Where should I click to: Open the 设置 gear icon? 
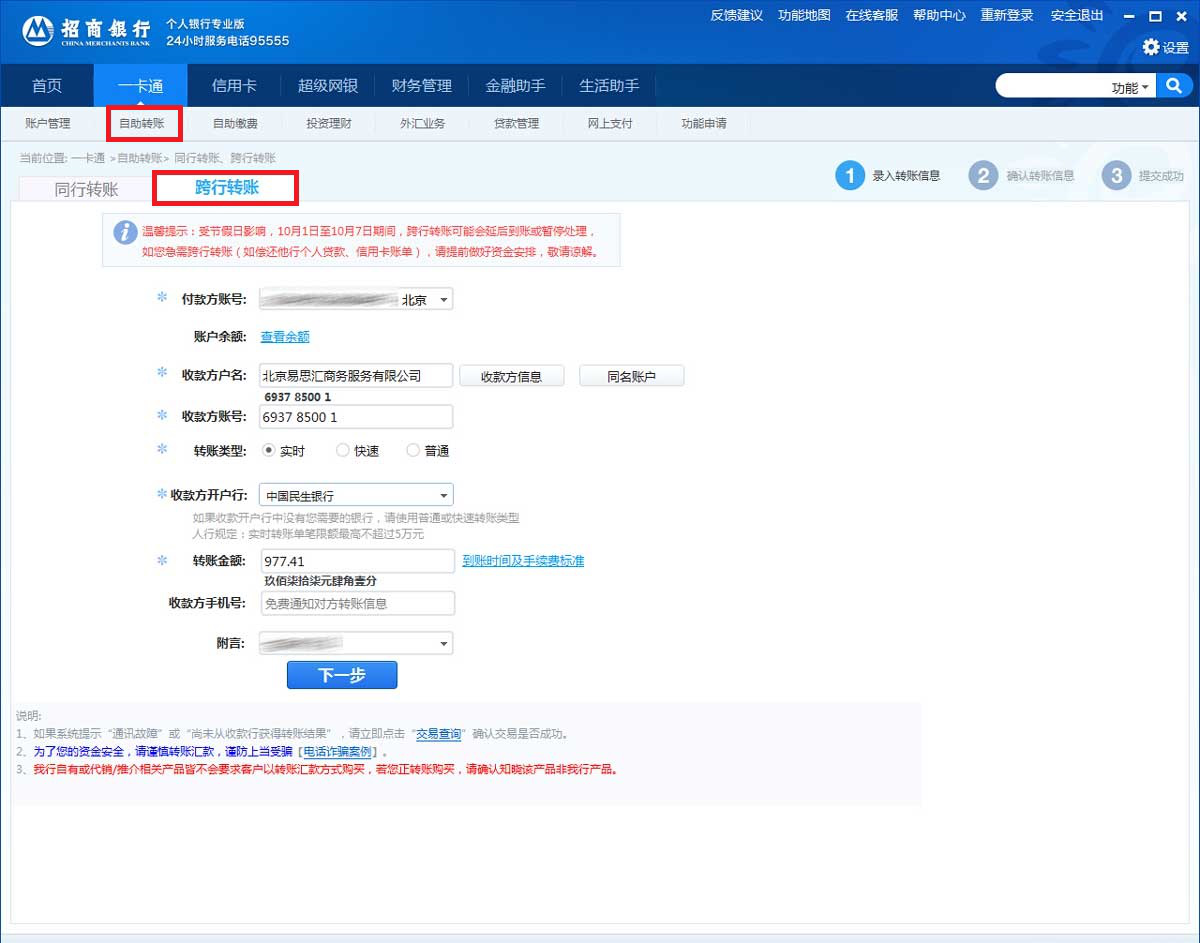coord(1151,47)
